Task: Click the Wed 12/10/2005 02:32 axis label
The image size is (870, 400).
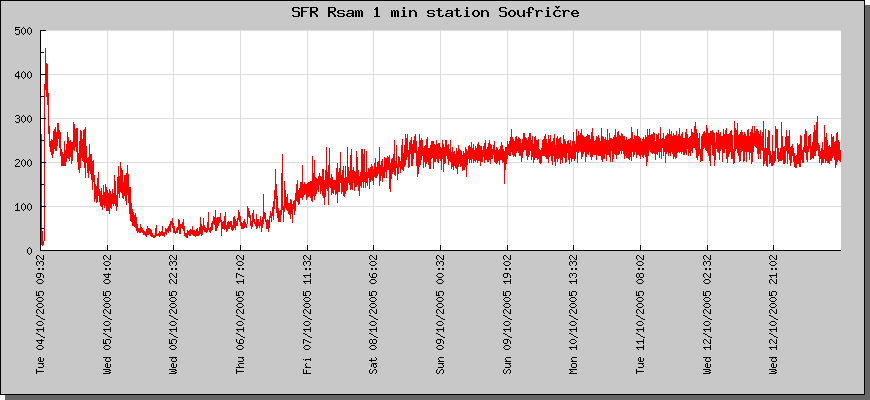Action: coord(708,313)
